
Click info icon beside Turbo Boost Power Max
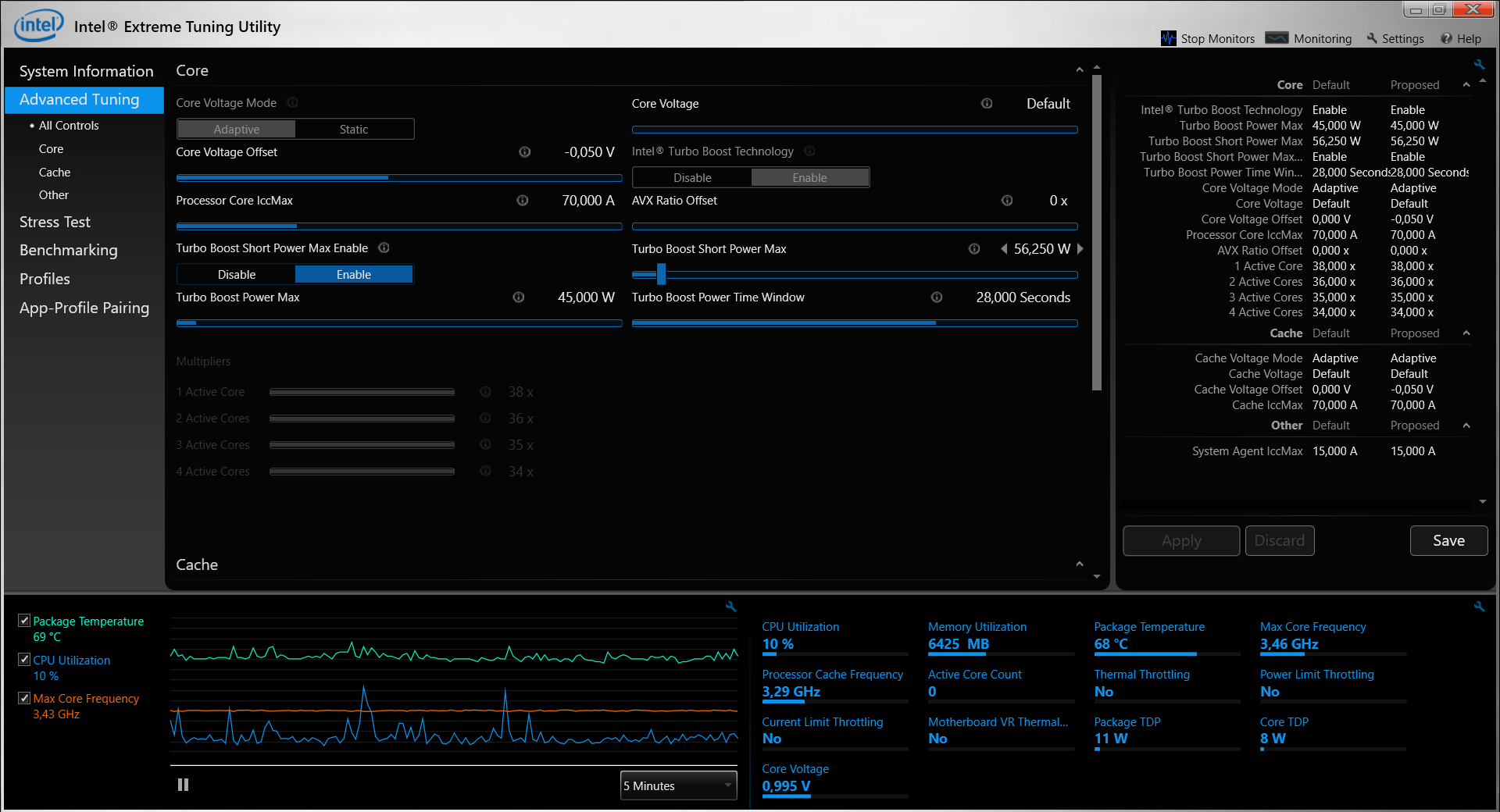[519, 297]
